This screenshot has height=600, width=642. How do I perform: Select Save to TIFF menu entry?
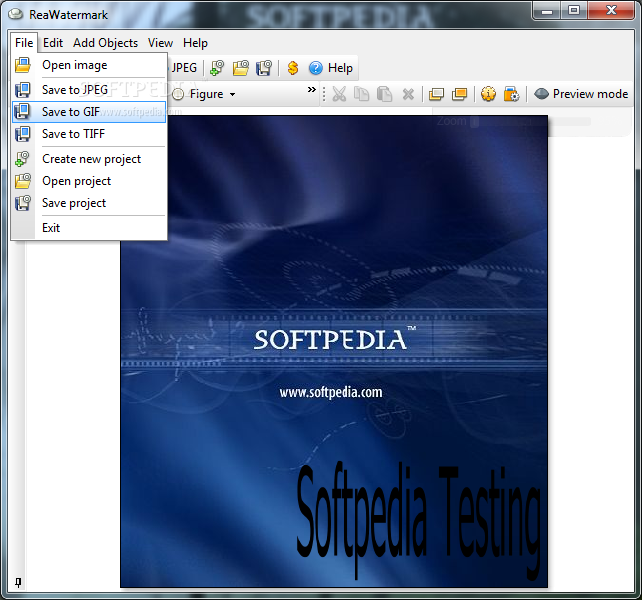pyautogui.click(x=89, y=134)
